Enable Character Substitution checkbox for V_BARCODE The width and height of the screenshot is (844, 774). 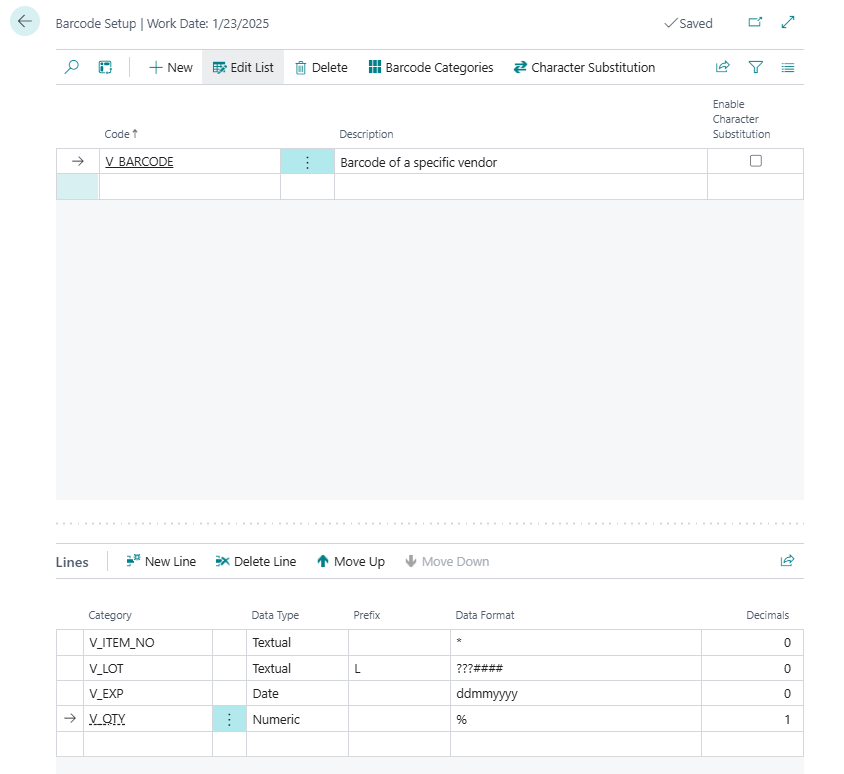point(756,161)
